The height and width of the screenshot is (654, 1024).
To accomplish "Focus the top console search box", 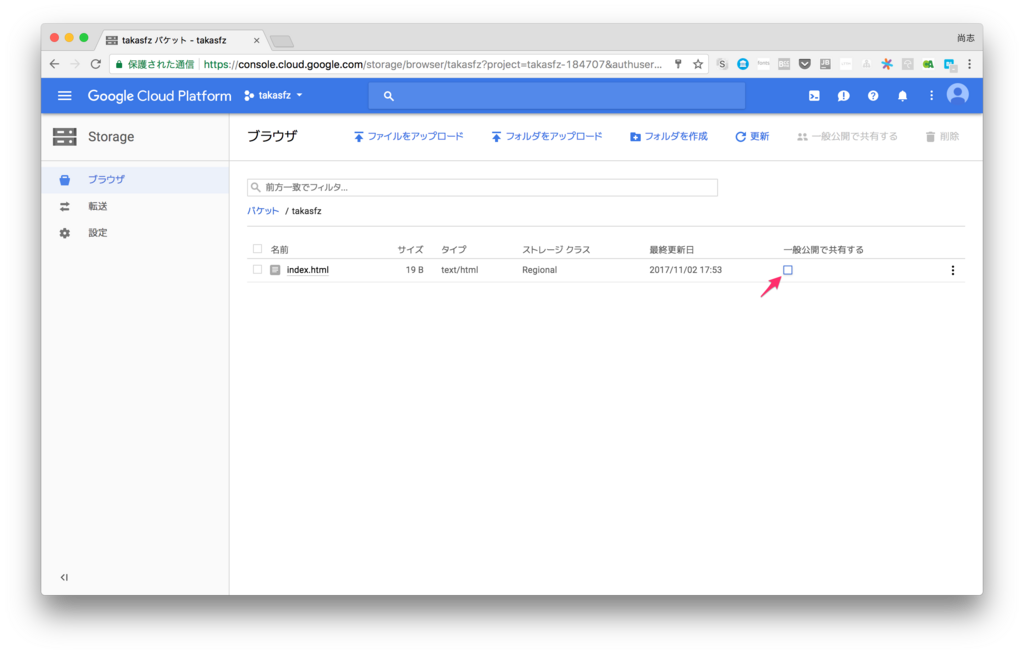I will [557, 96].
